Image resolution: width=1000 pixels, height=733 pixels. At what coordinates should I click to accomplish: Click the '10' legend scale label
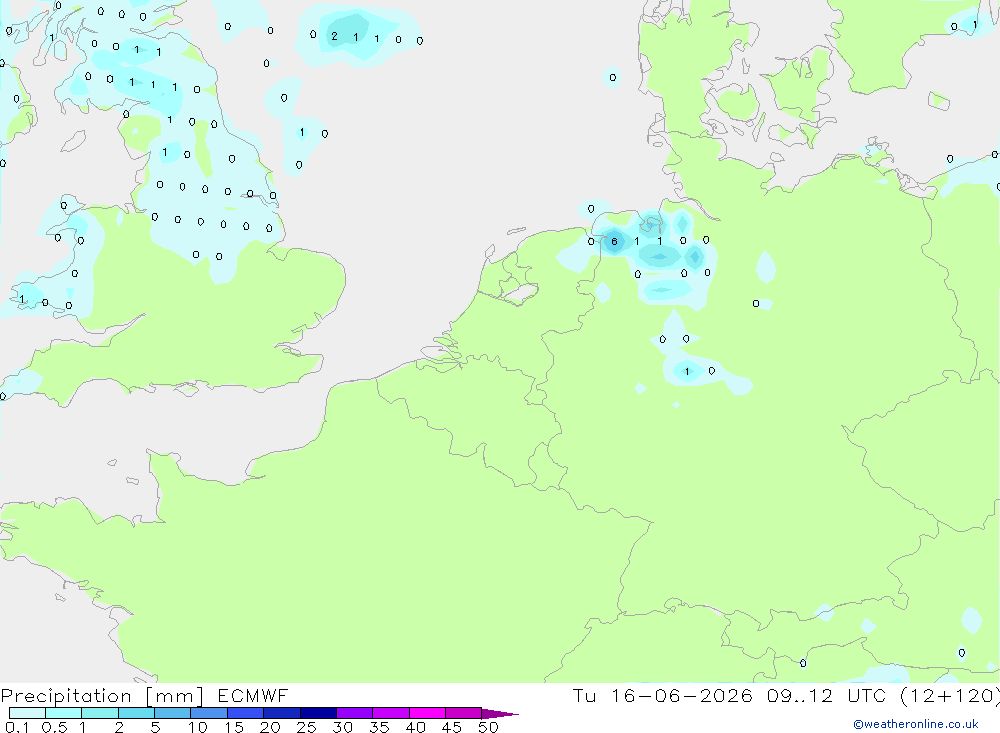(x=198, y=727)
